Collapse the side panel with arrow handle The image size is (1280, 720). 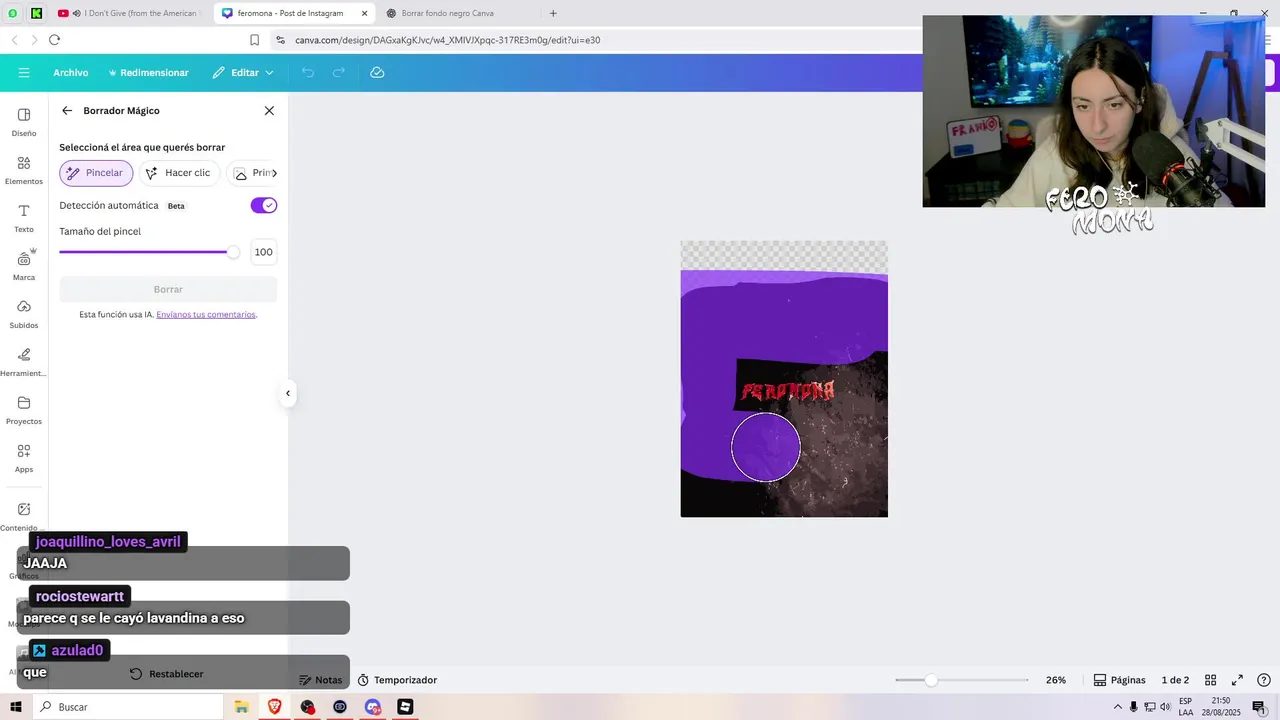pyautogui.click(x=288, y=393)
